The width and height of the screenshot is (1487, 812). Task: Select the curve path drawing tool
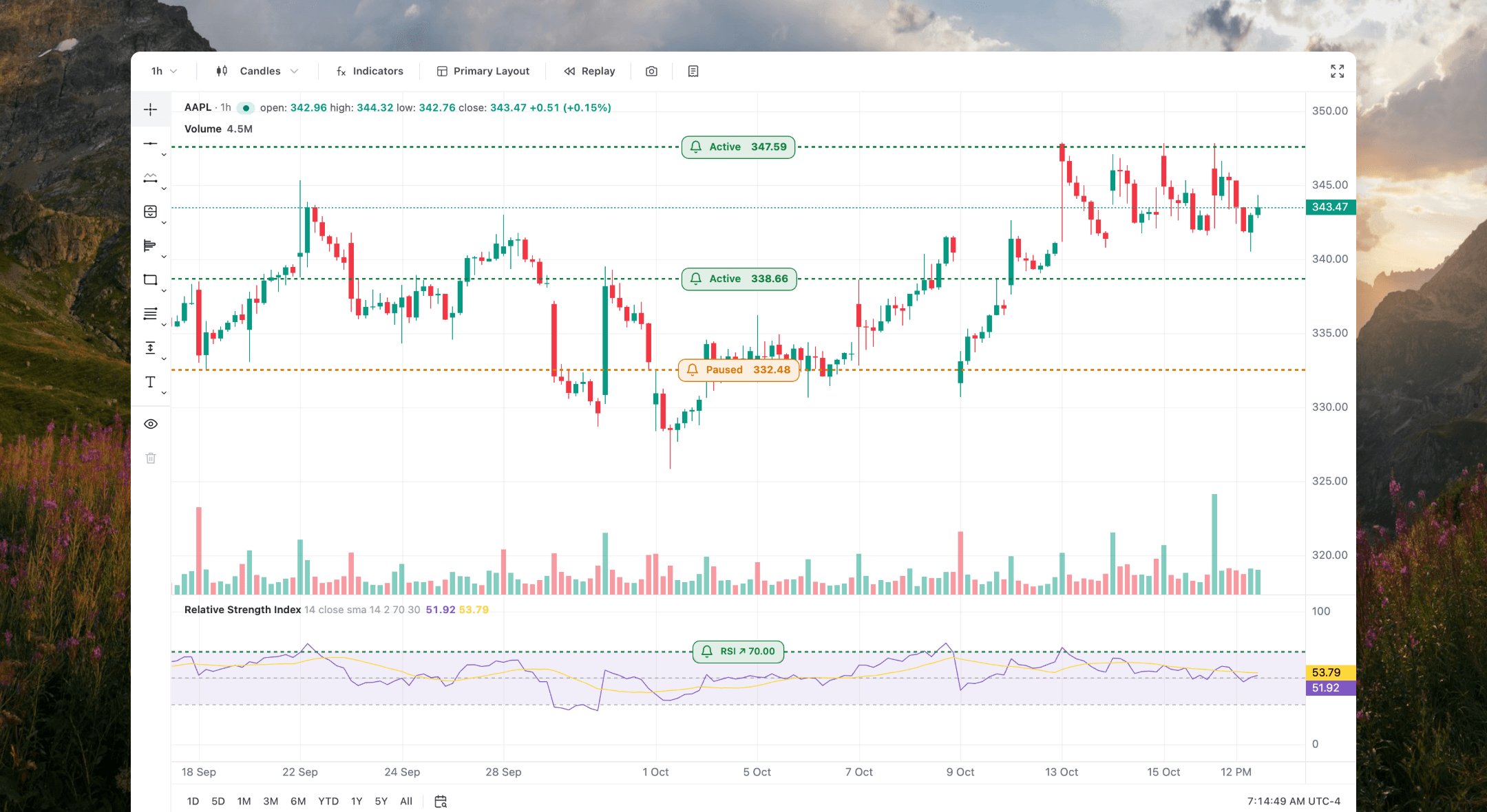pos(150,178)
